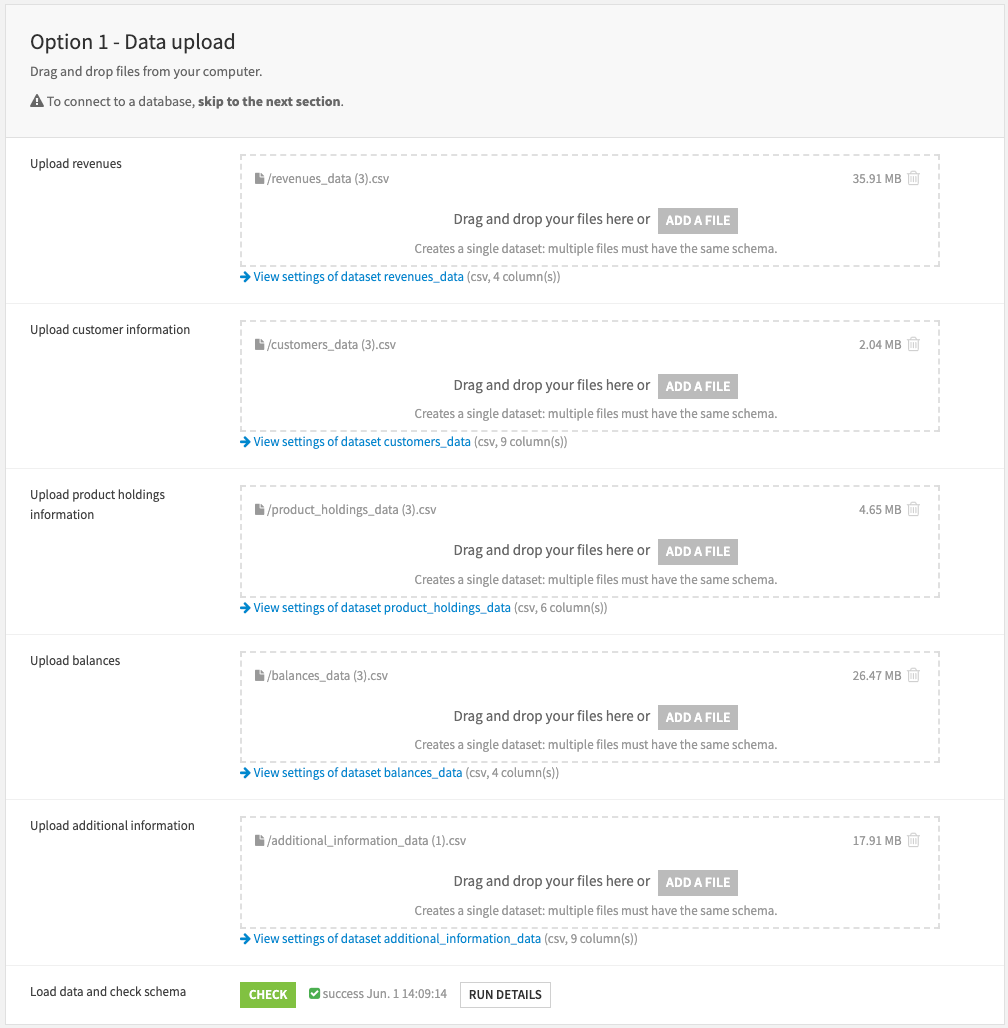Click the trash icon beside additional_information_data file
Screen dimensions: 1008x1028
913,840
